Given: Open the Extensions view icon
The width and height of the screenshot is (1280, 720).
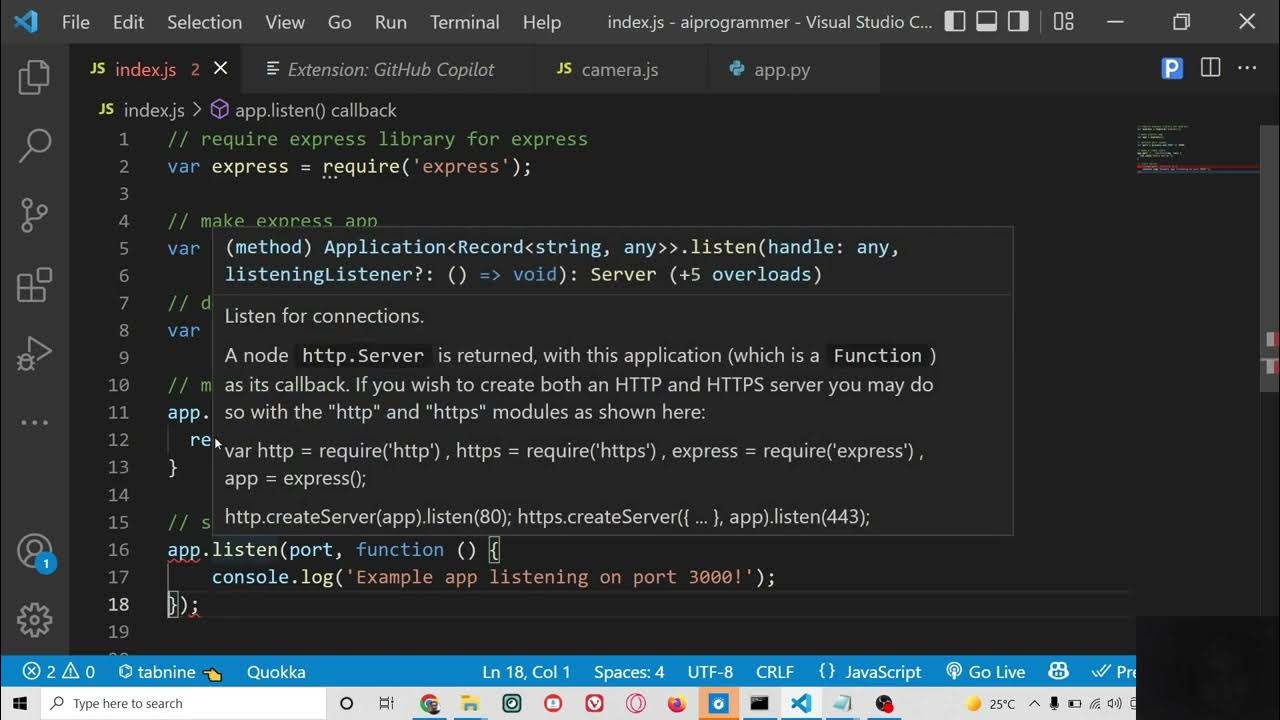Looking at the screenshot, I should point(34,285).
